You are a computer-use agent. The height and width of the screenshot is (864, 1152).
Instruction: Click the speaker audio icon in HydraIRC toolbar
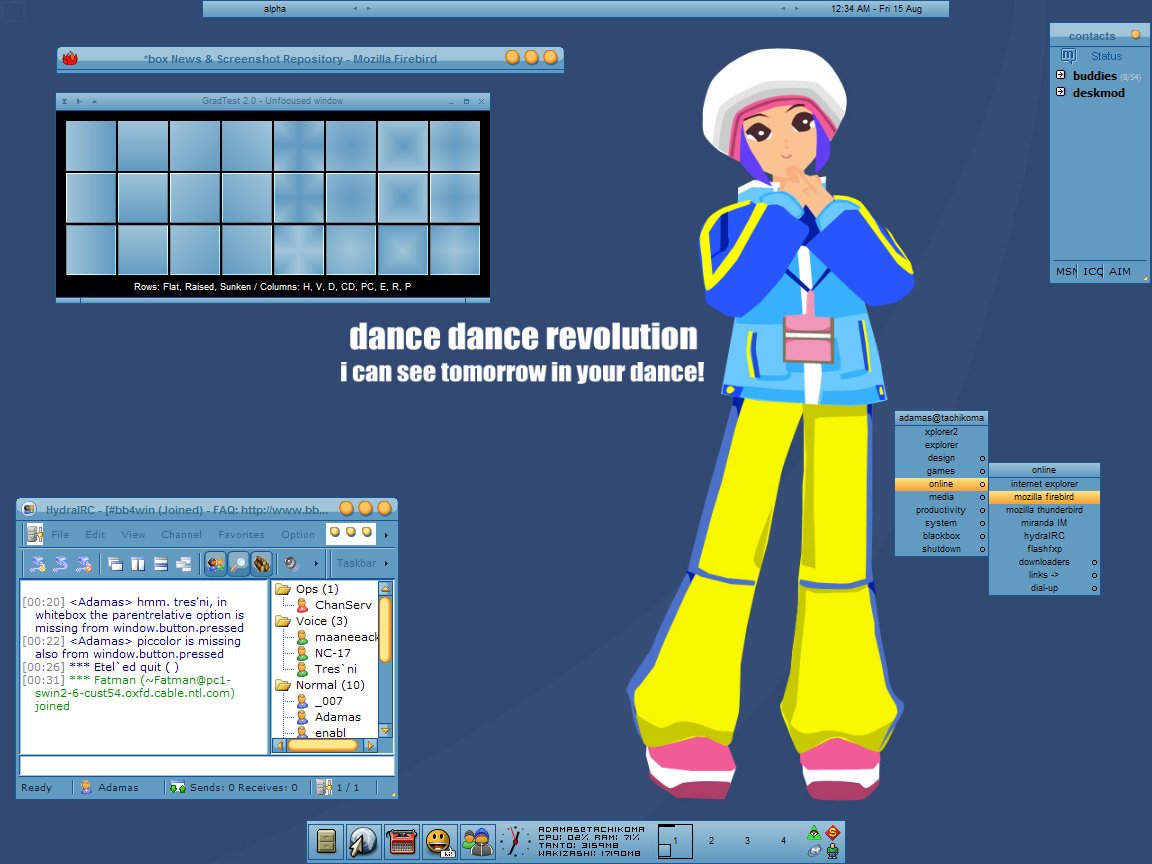(x=292, y=564)
